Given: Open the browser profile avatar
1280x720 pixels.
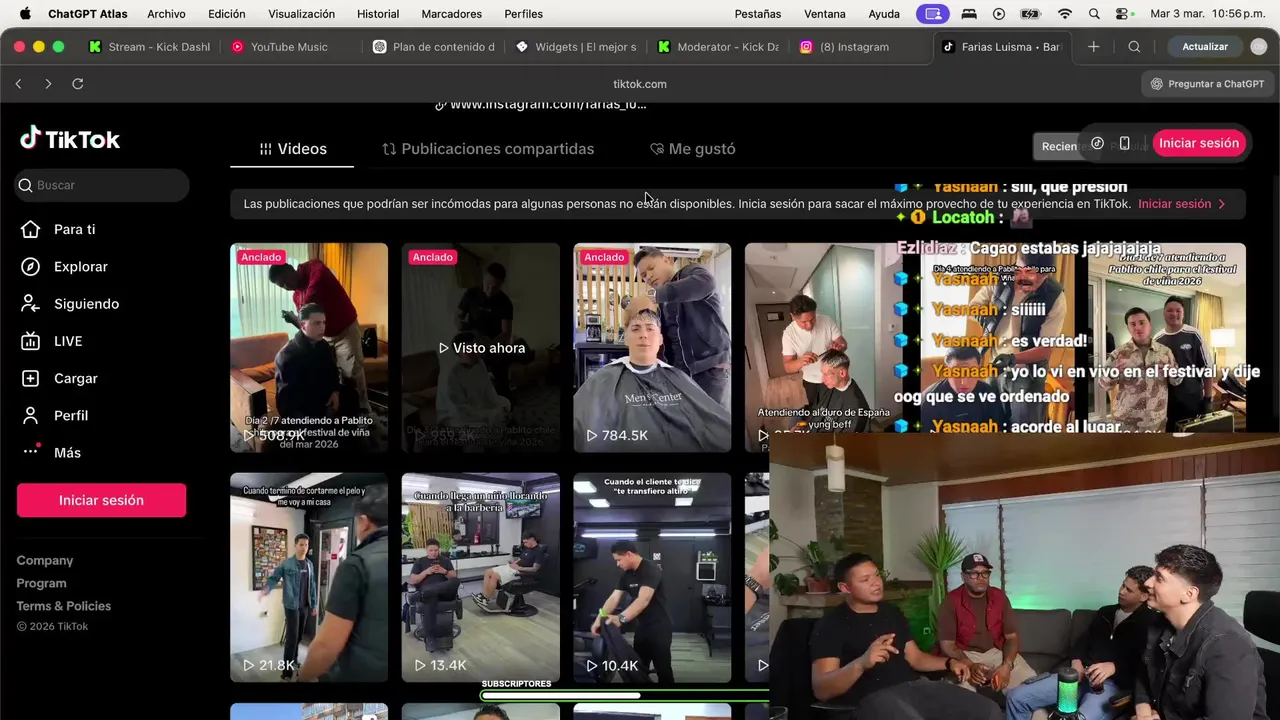Looking at the screenshot, I should [x=1259, y=47].
